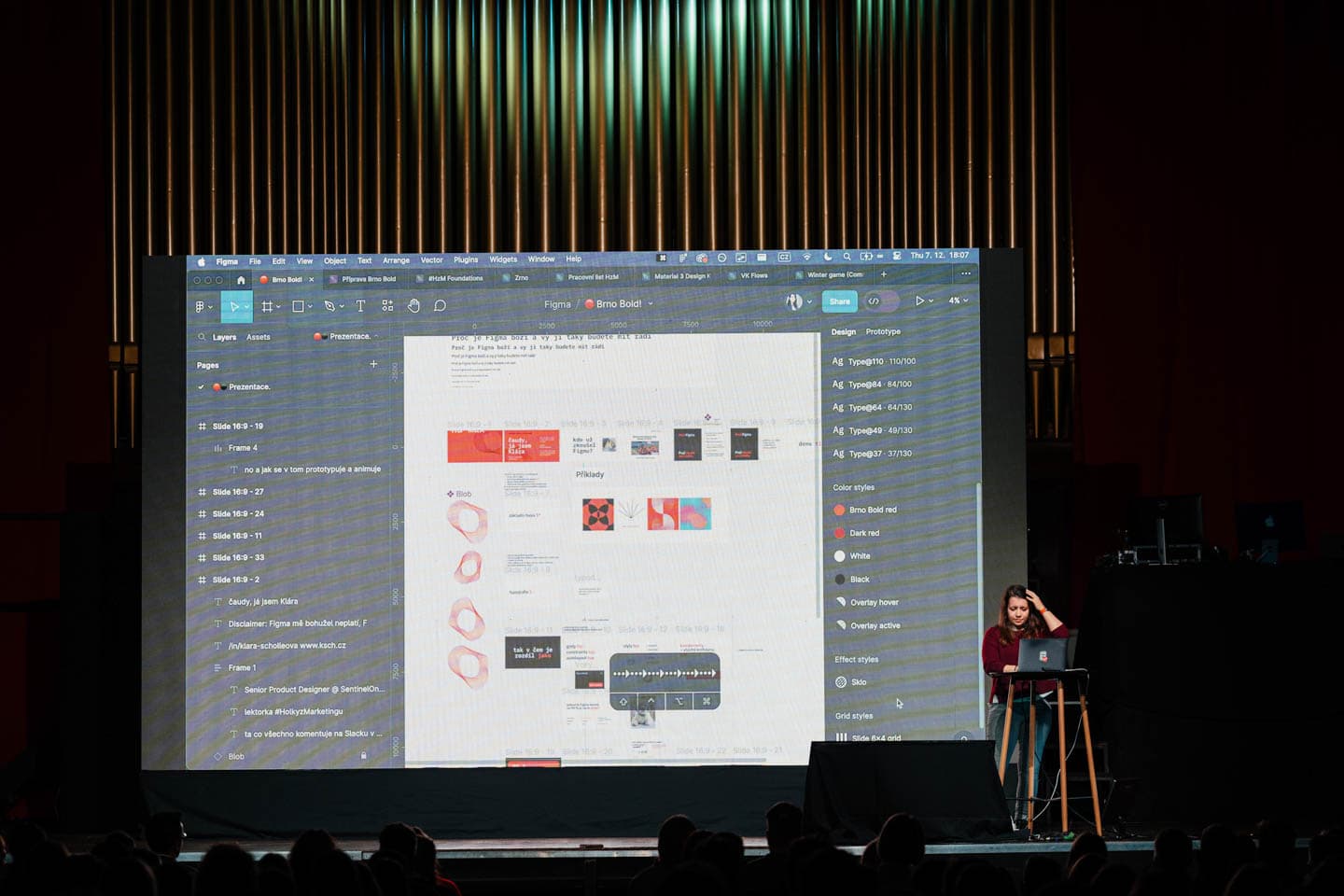This screenshot has width=1344, height=896.
Task: Switch to the Assets tab
Action: pyautogui.click(x=259, y=337)
